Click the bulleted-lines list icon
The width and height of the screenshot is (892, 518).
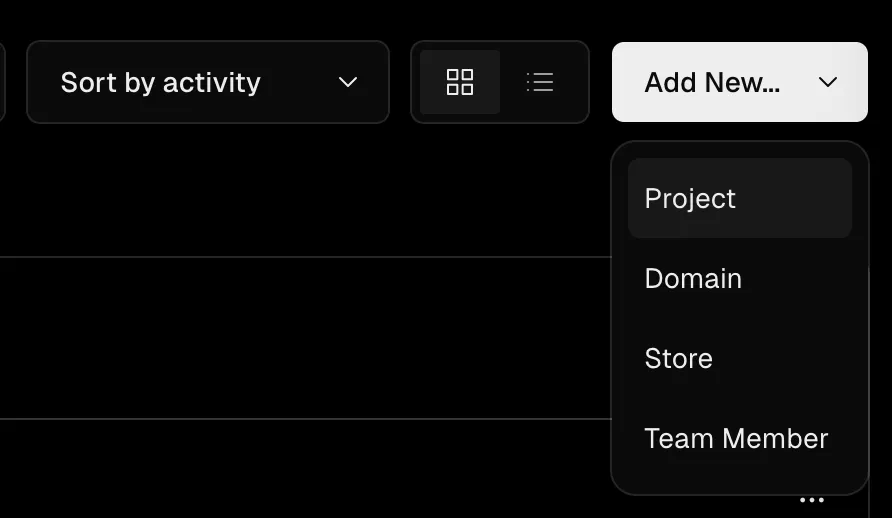click(540, 82)
